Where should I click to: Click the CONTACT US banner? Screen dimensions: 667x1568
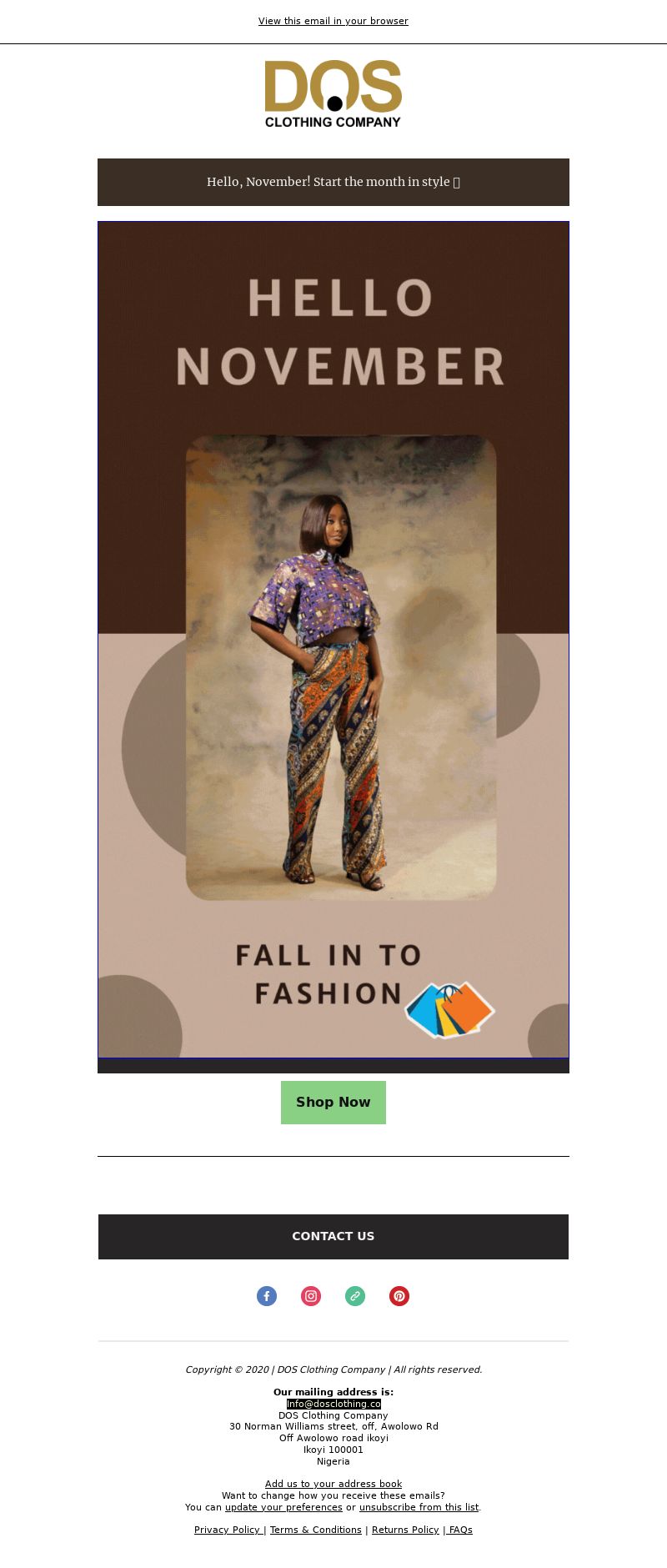[x=333, y=1236]
